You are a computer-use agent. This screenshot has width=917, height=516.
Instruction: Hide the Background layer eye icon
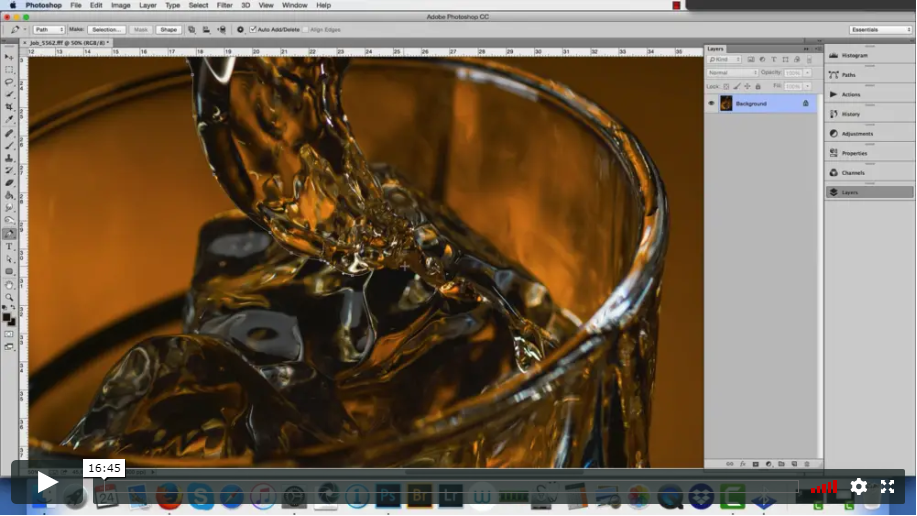tap(711, 104)
